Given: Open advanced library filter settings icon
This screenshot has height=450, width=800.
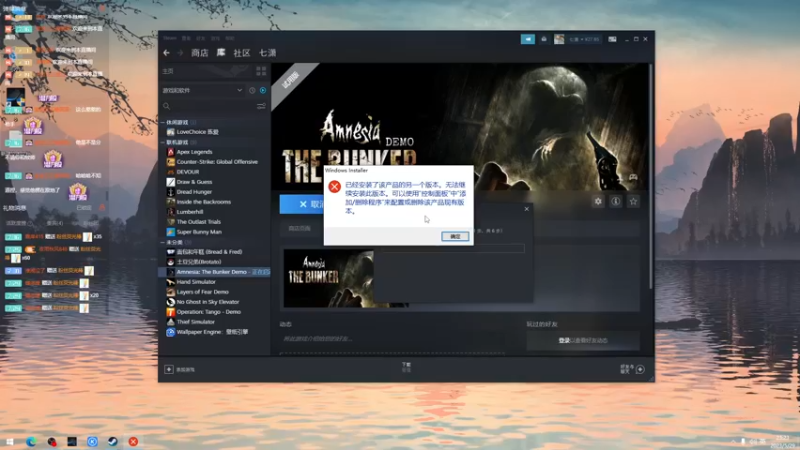Looking at the screenshot, I should click(x=261, y=106).
